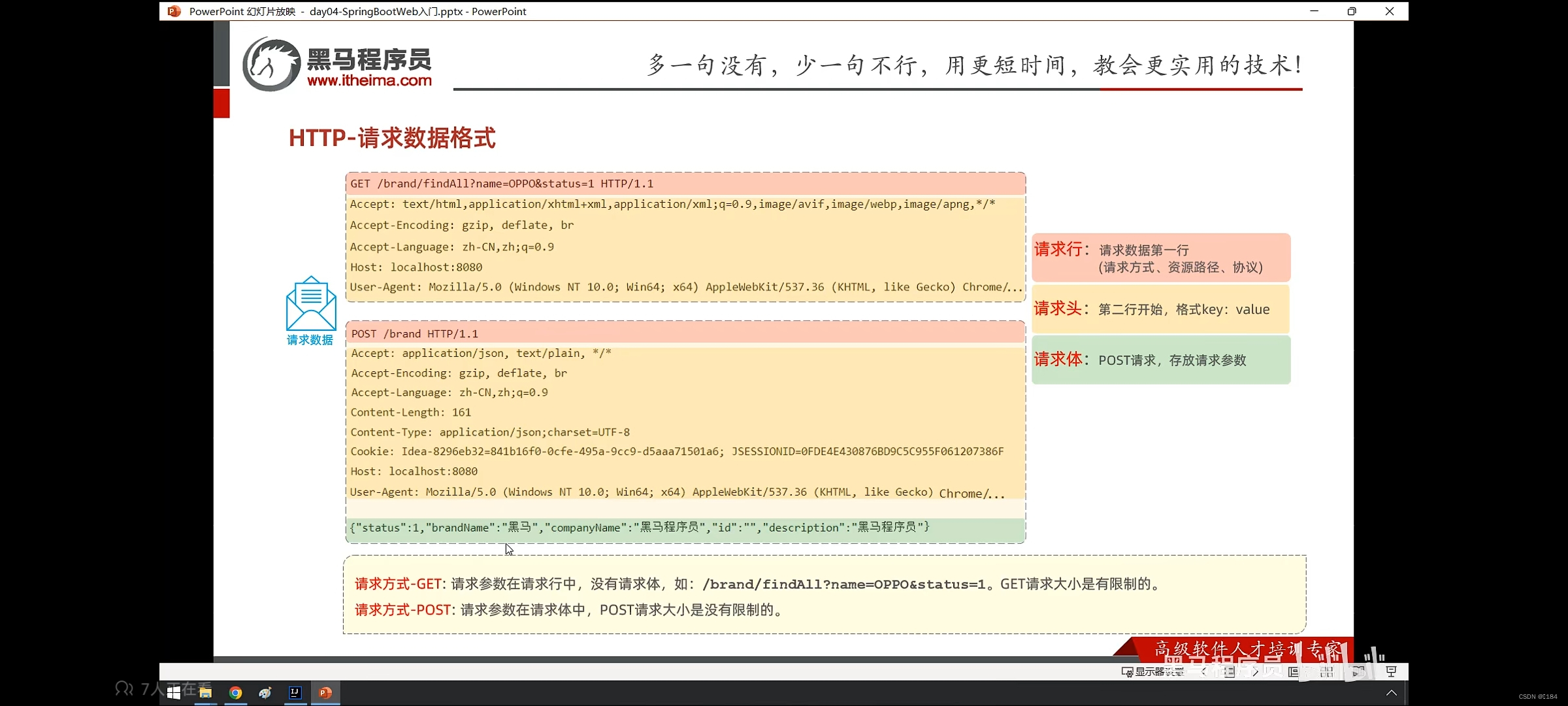Restore down the PowerPoint window
The image size is (1568, 706).
click(1352, 11)
